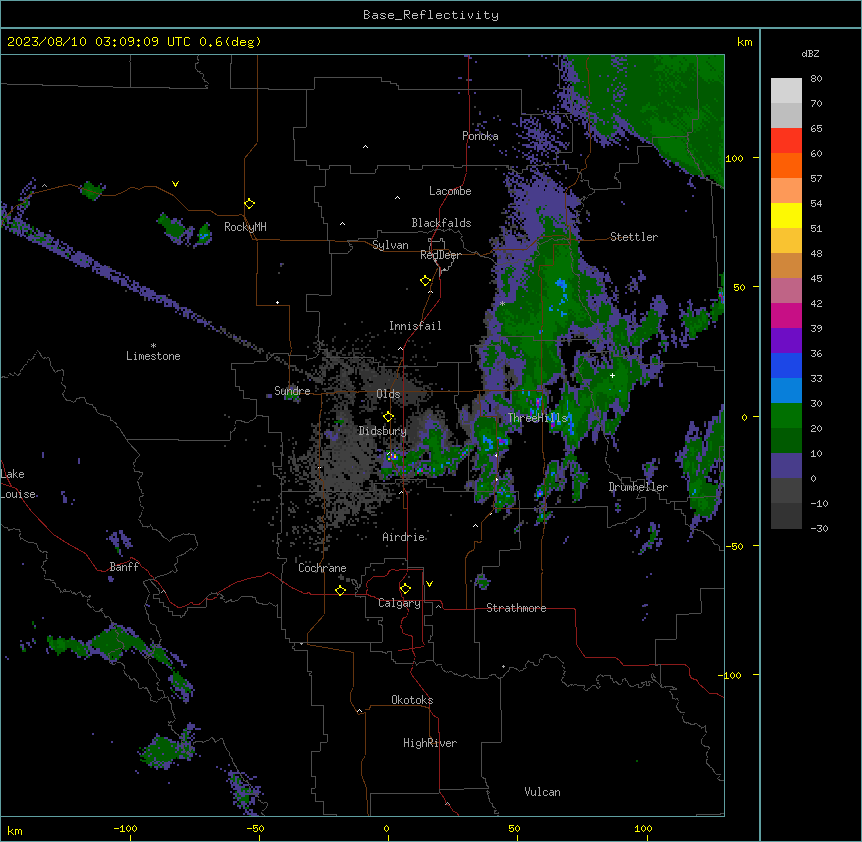Screen dimensions: 862x842
Task: Click the km unit label on the bottom axis
Action: click(15, 831)
